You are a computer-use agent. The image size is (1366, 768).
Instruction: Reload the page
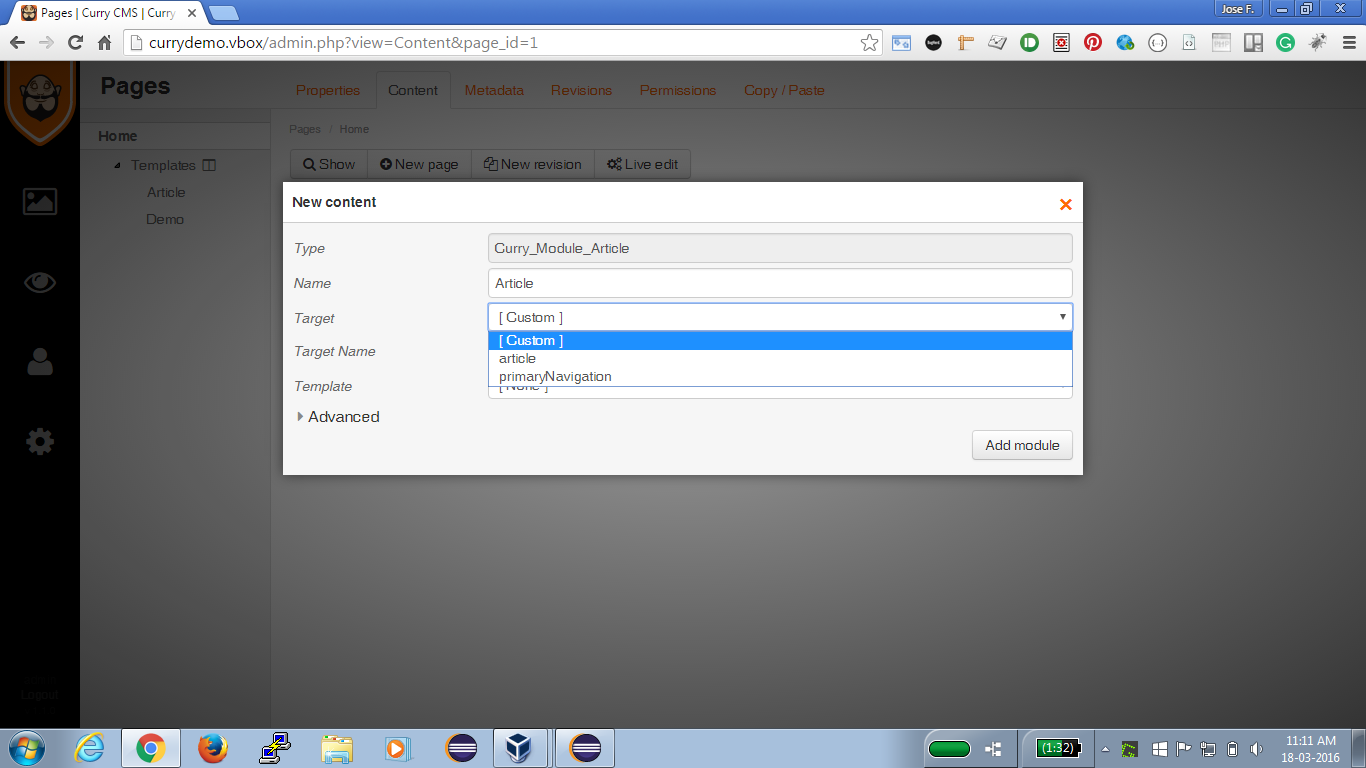coord(75,43)
